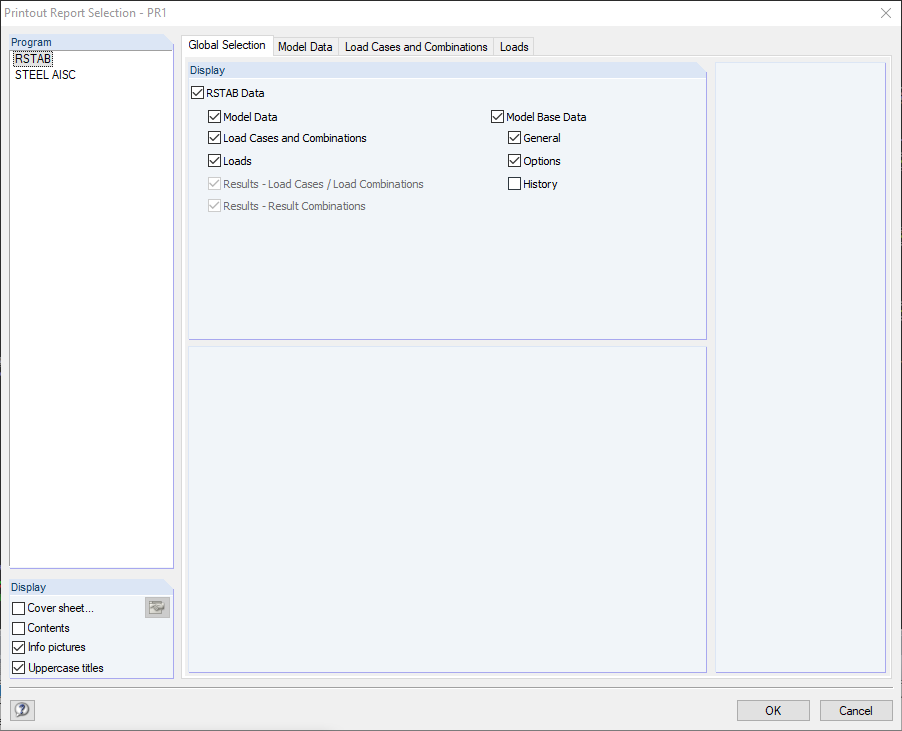Select STEEL AISC in the Program list
This screenshot has height=731, width=902.
[x=44, y=74]
